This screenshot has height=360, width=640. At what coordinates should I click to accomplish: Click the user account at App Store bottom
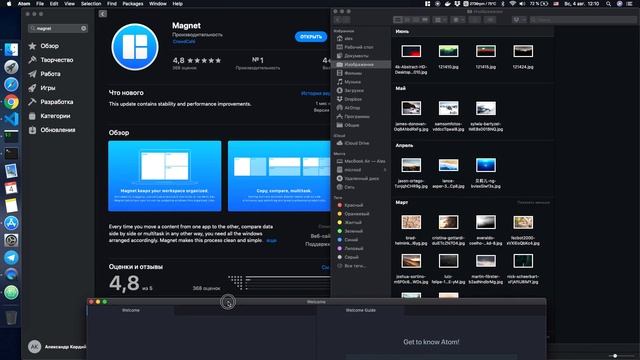click(x=57, y=347)
